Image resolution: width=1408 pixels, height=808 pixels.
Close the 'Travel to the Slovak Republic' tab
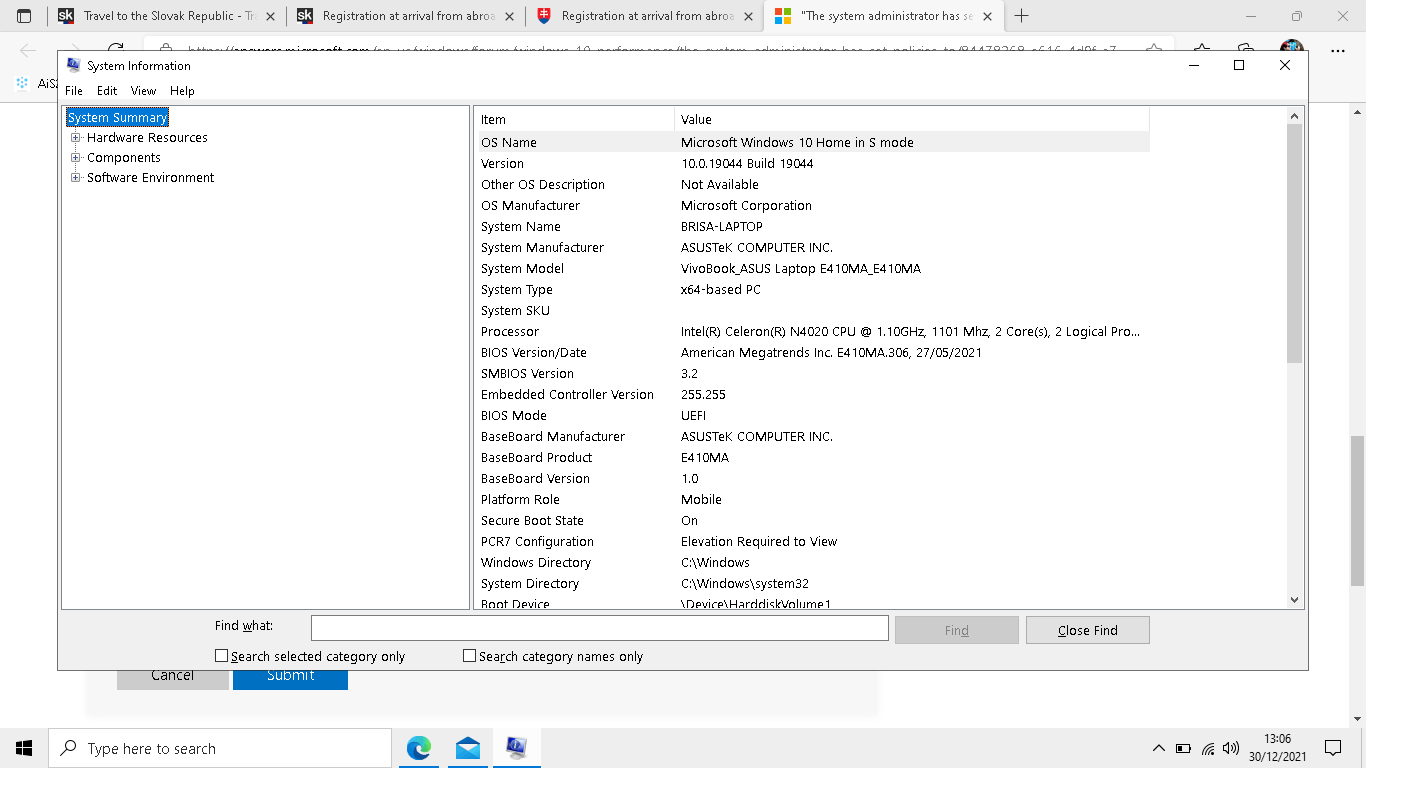[x=270, y=16]
